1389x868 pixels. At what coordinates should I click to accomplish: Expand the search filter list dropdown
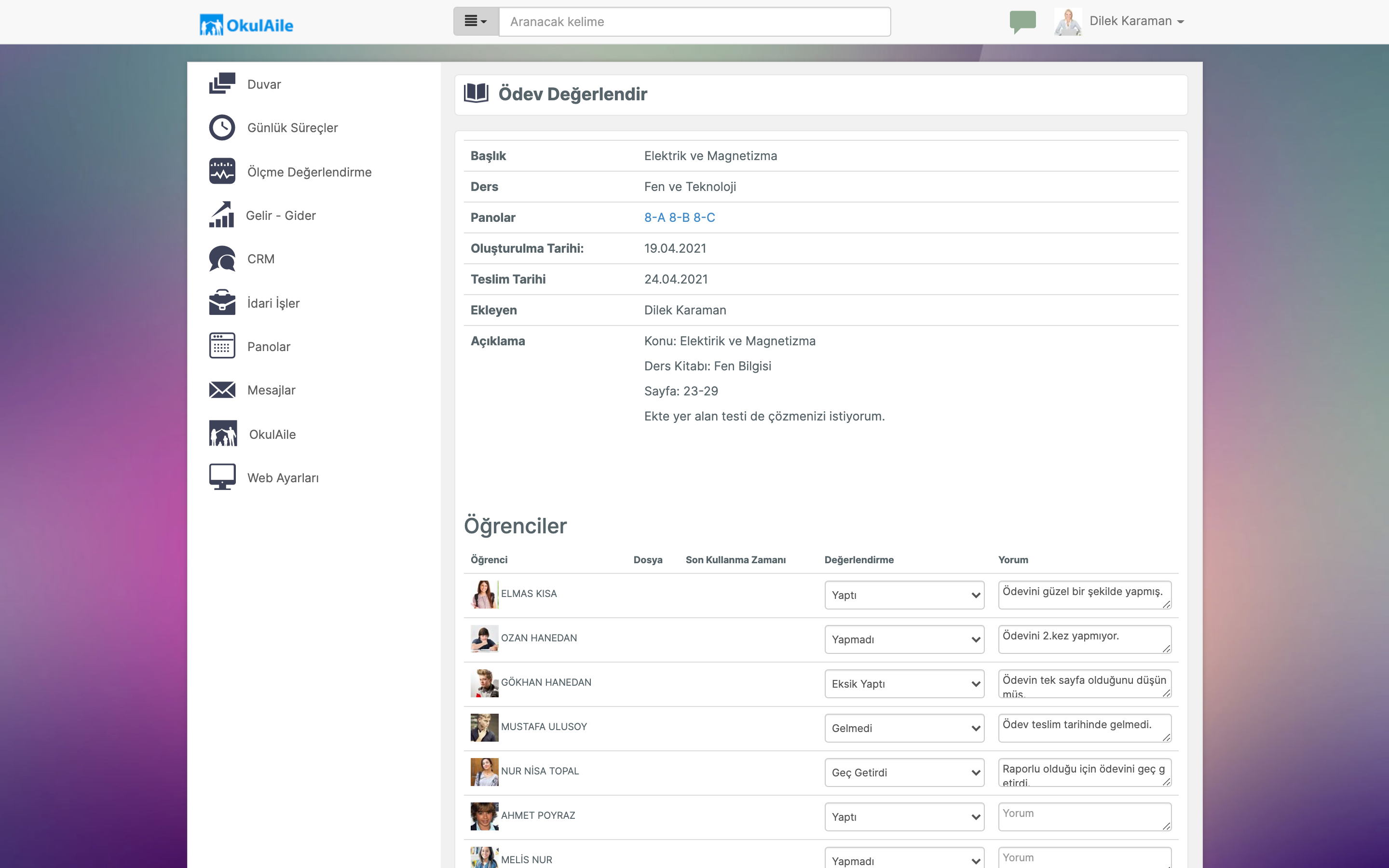[x=476, y=22]
